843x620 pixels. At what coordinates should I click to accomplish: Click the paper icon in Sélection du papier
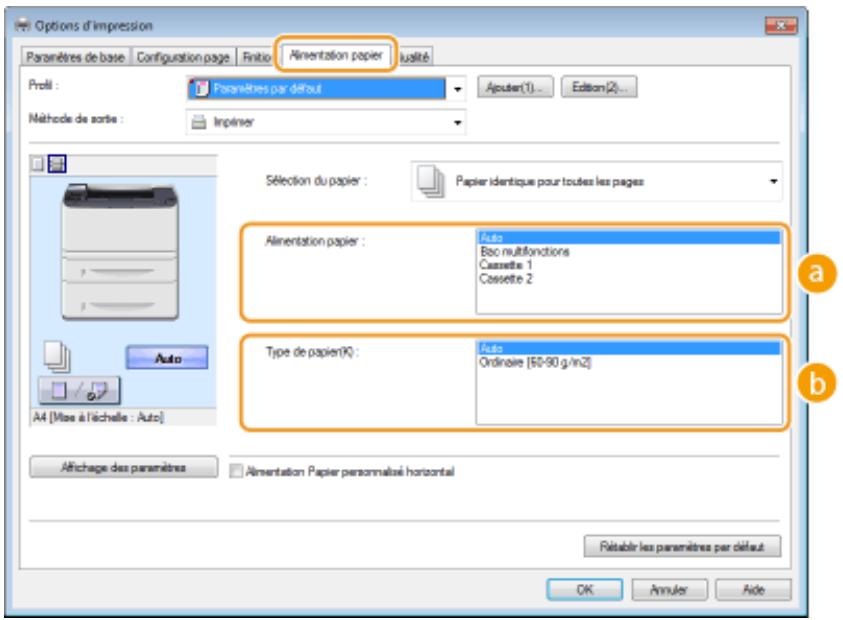coord(431,182)
